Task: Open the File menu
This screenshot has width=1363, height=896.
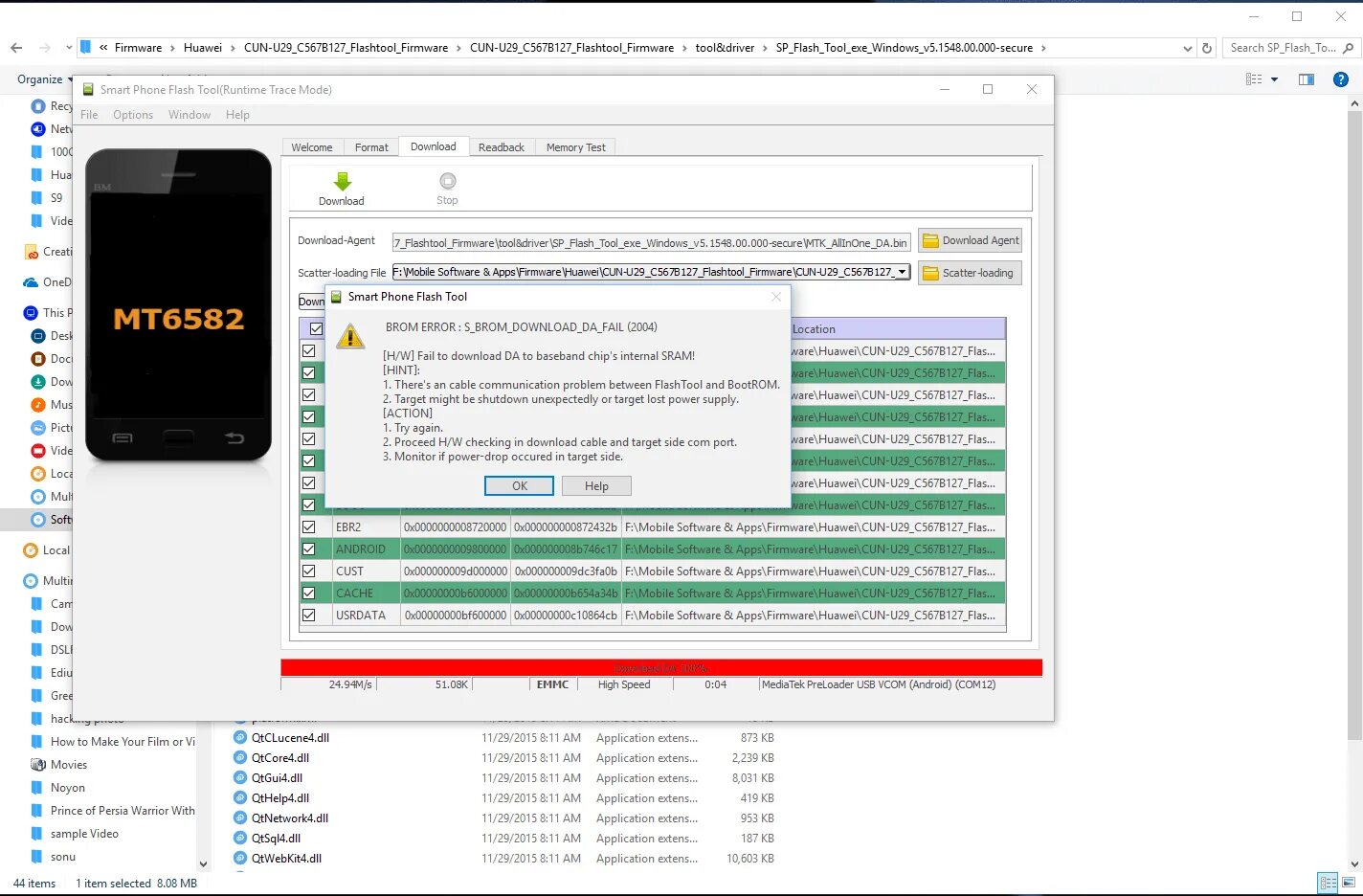Action: pos(89,115)
